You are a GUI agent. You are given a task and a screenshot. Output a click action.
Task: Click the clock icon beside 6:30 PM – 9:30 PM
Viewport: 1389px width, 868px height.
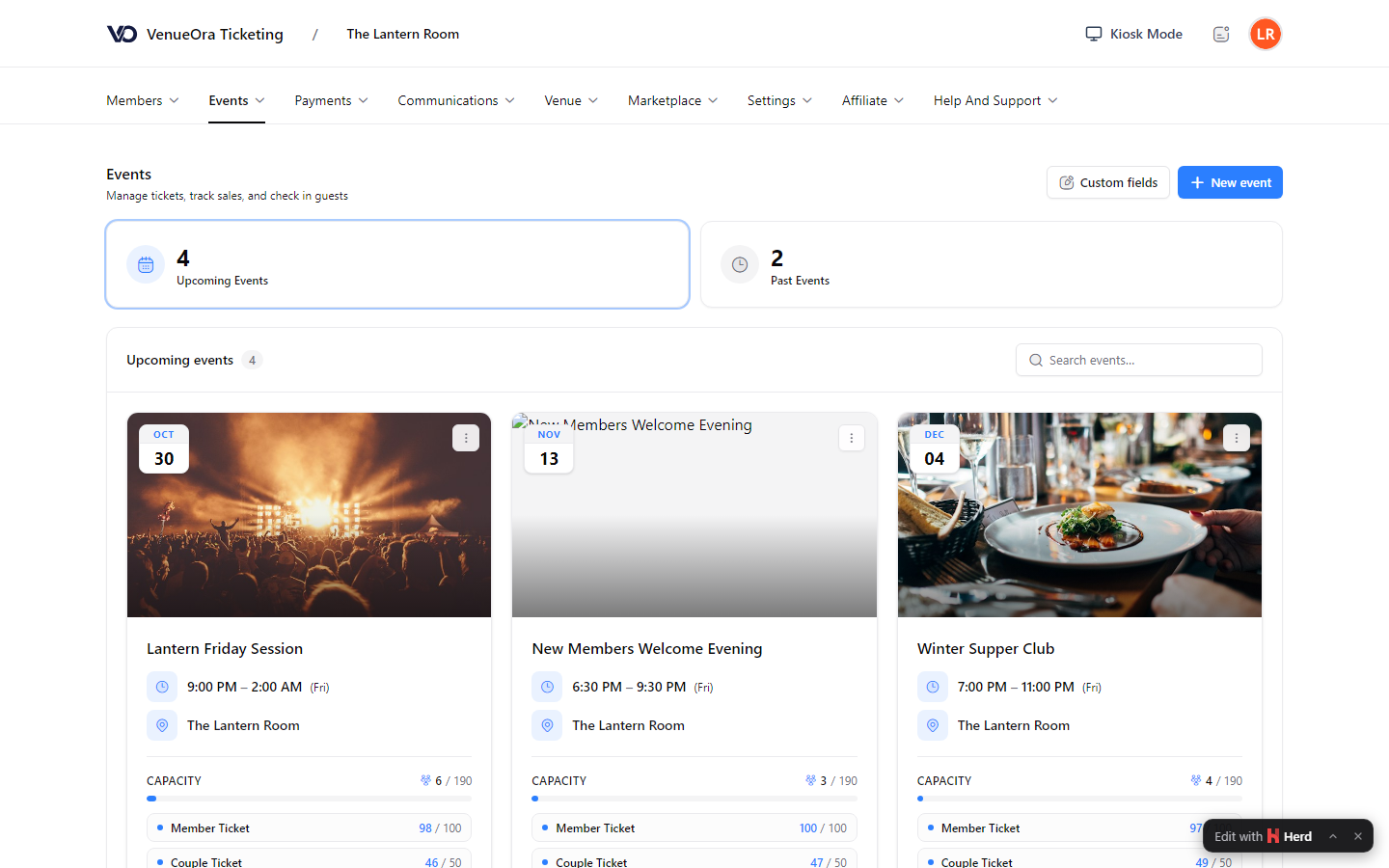click(x=547, y=687)
